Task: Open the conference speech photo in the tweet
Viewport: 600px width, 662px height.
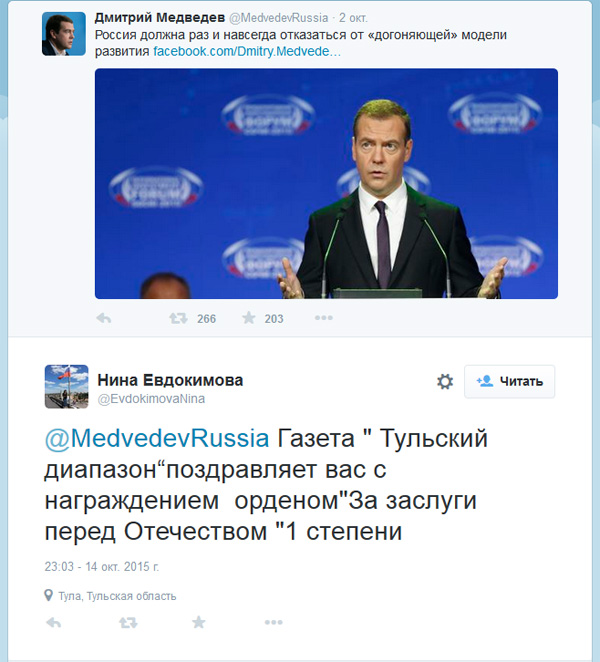Action: 326,183
